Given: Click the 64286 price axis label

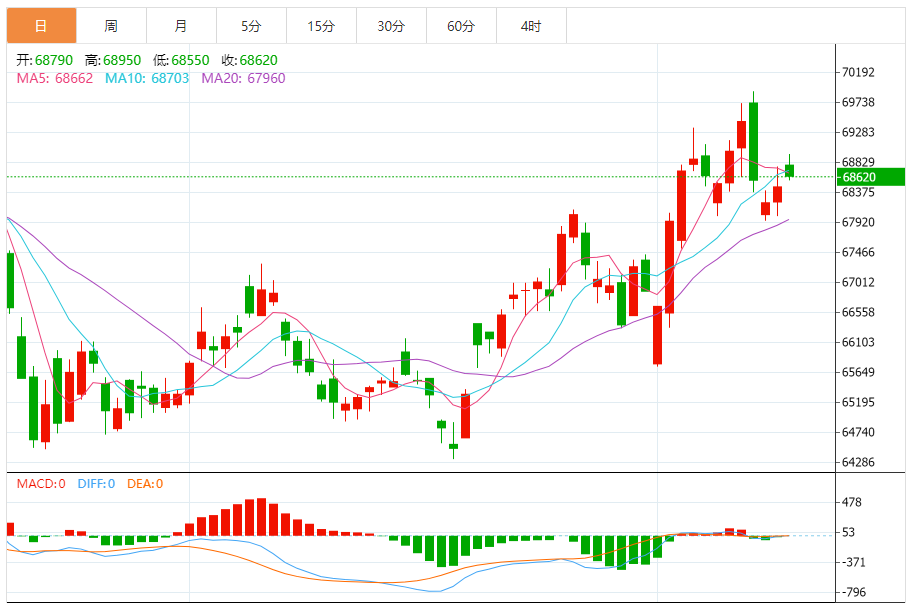Looking at the screenshot, I should point(858,462).
